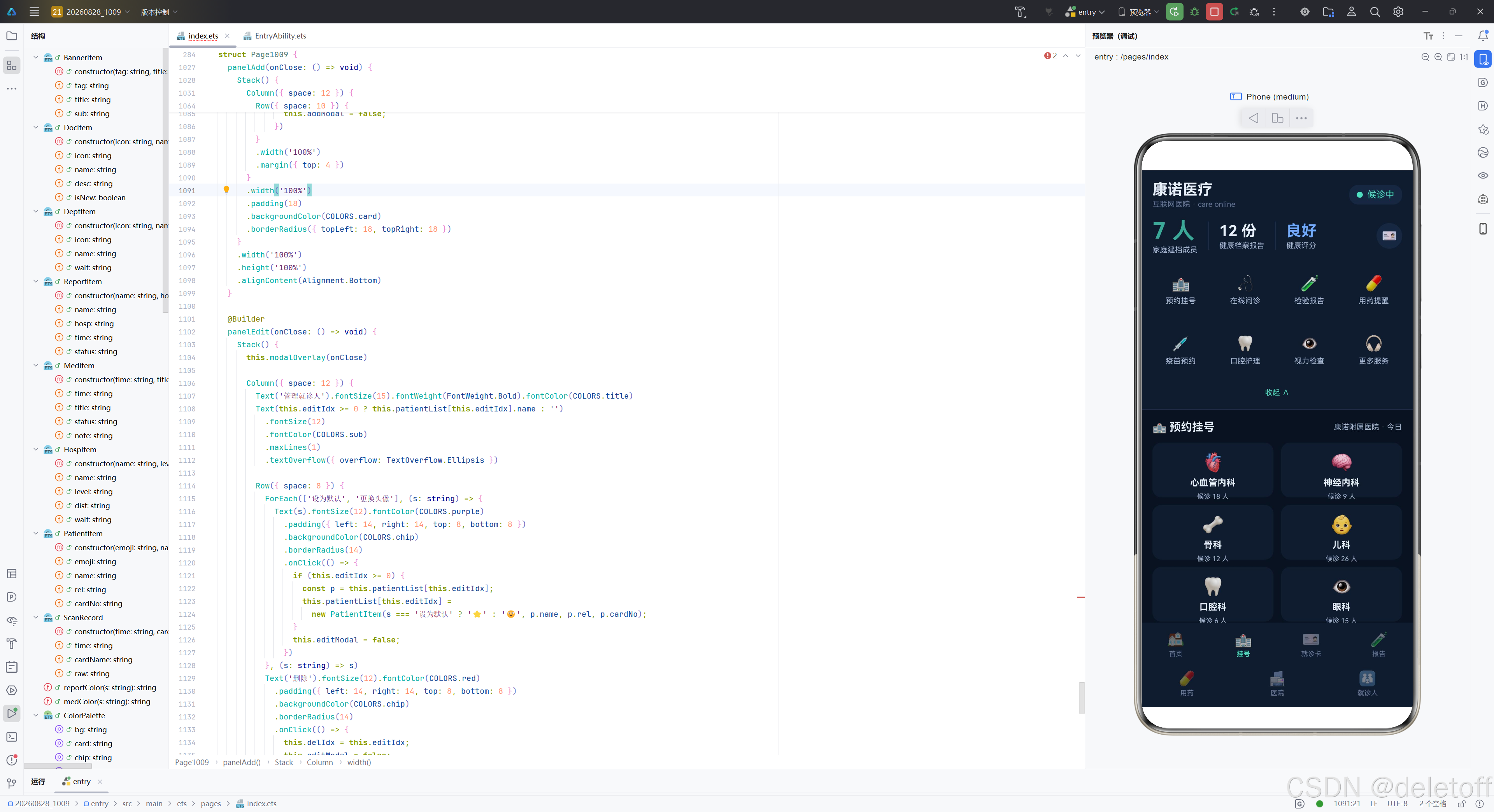The width and height of the screenshot is (1494, 812).
Task: Open previewer device more-options dots
Action: [x=1301, y=118]
